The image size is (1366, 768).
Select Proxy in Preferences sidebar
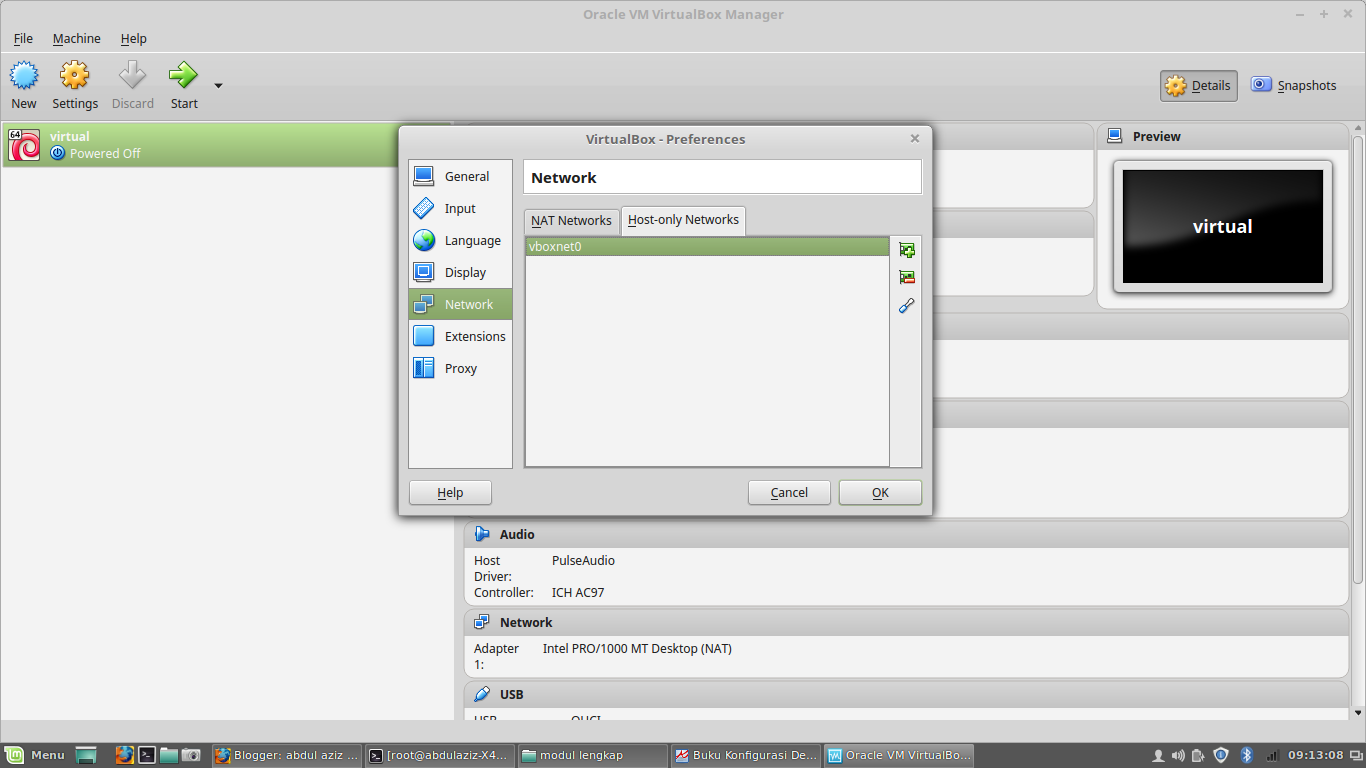click(x=460, y=368)
